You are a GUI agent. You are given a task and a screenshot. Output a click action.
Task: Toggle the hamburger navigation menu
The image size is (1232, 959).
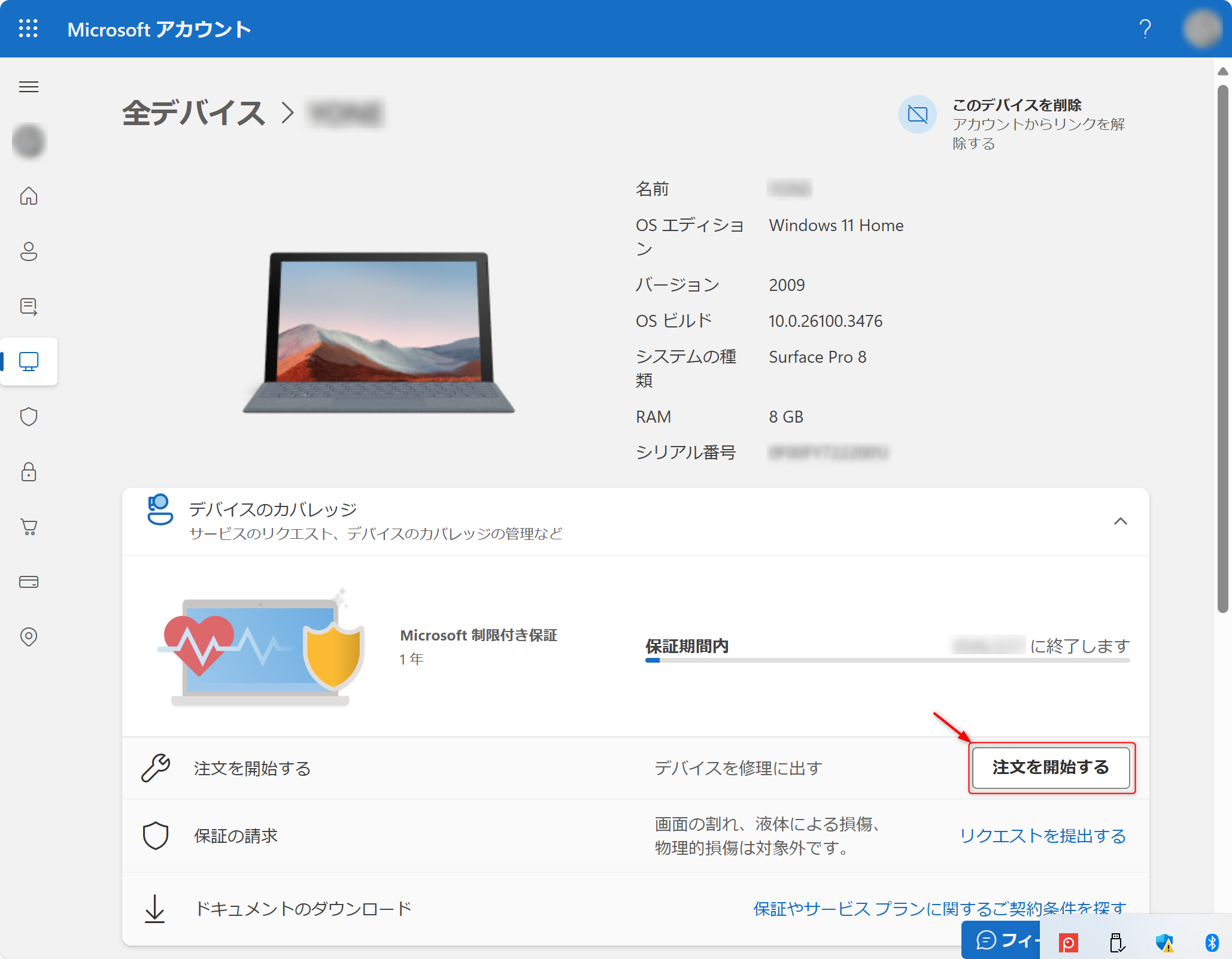pos(29,87)
